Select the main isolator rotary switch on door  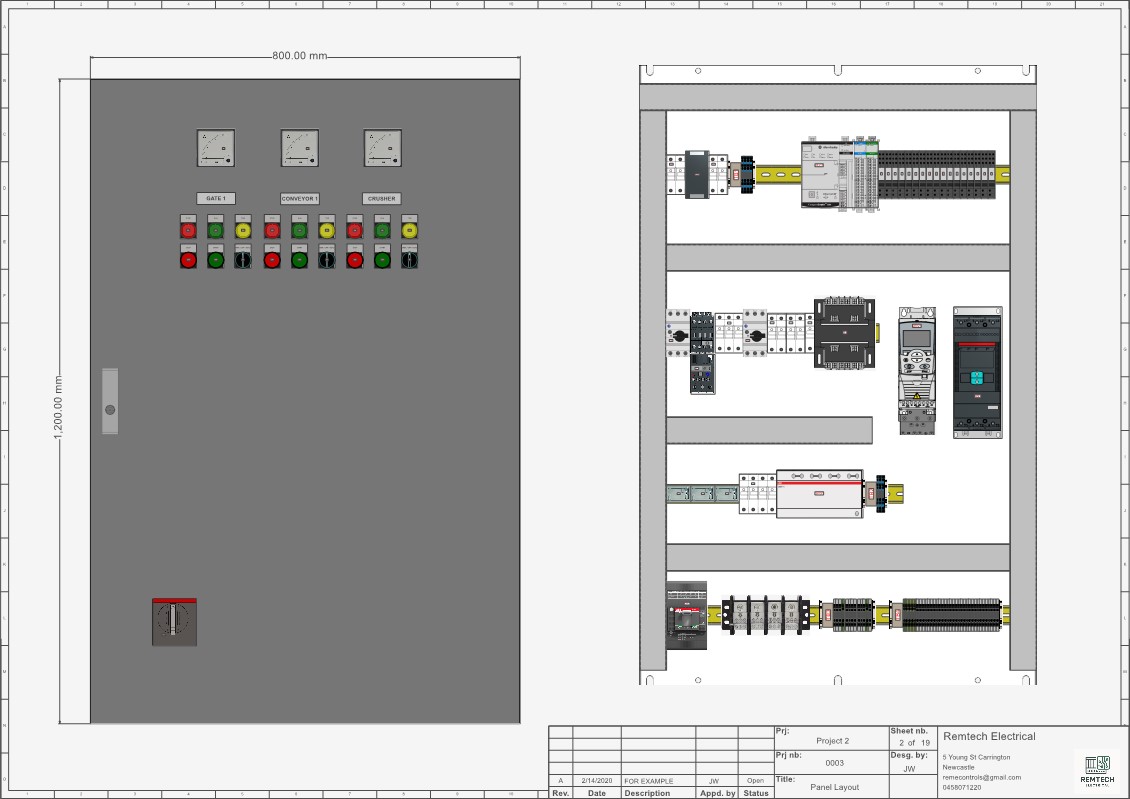click(x=174, y=622)
